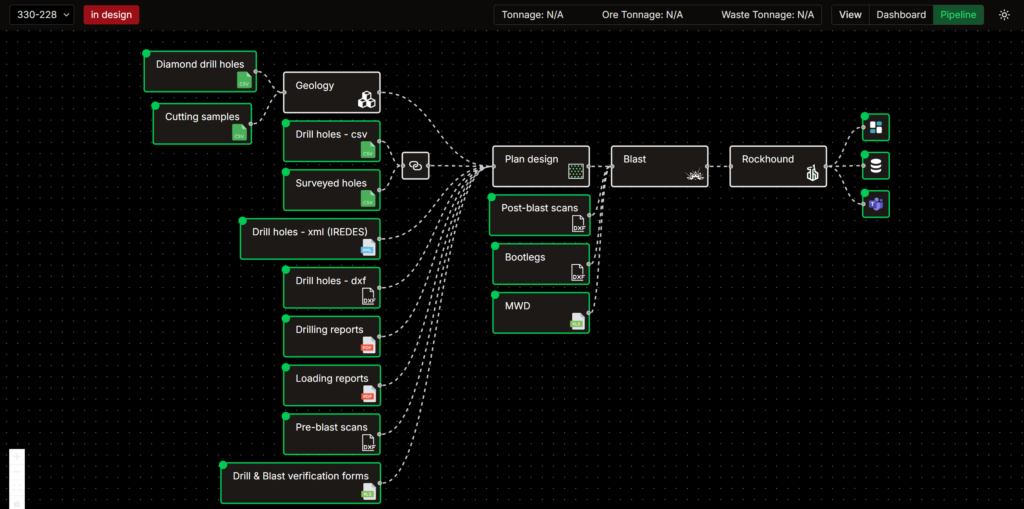
Task: Click XML file icon on IREDES node
Action: 368,247
